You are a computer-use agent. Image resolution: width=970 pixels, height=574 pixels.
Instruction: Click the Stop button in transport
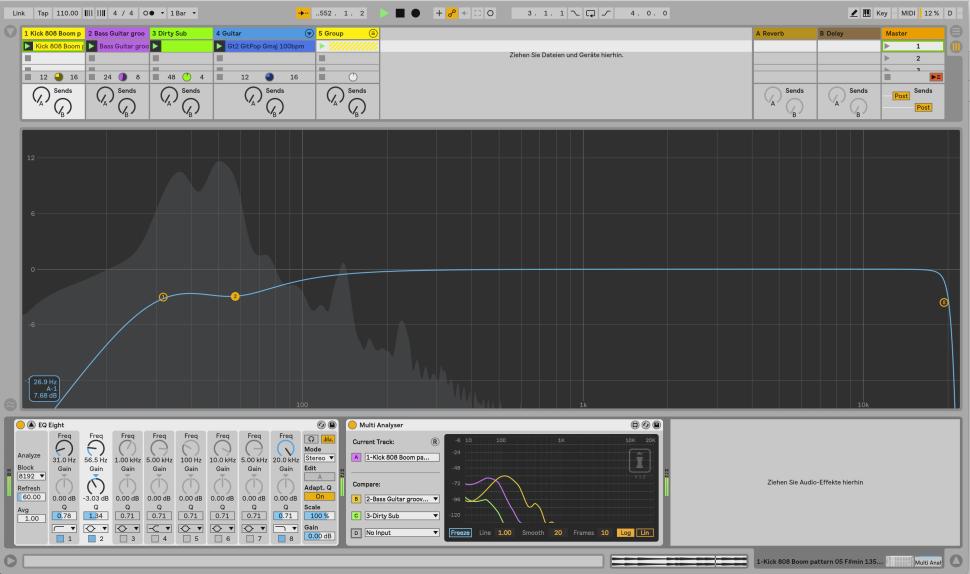[x=400, y=13]
